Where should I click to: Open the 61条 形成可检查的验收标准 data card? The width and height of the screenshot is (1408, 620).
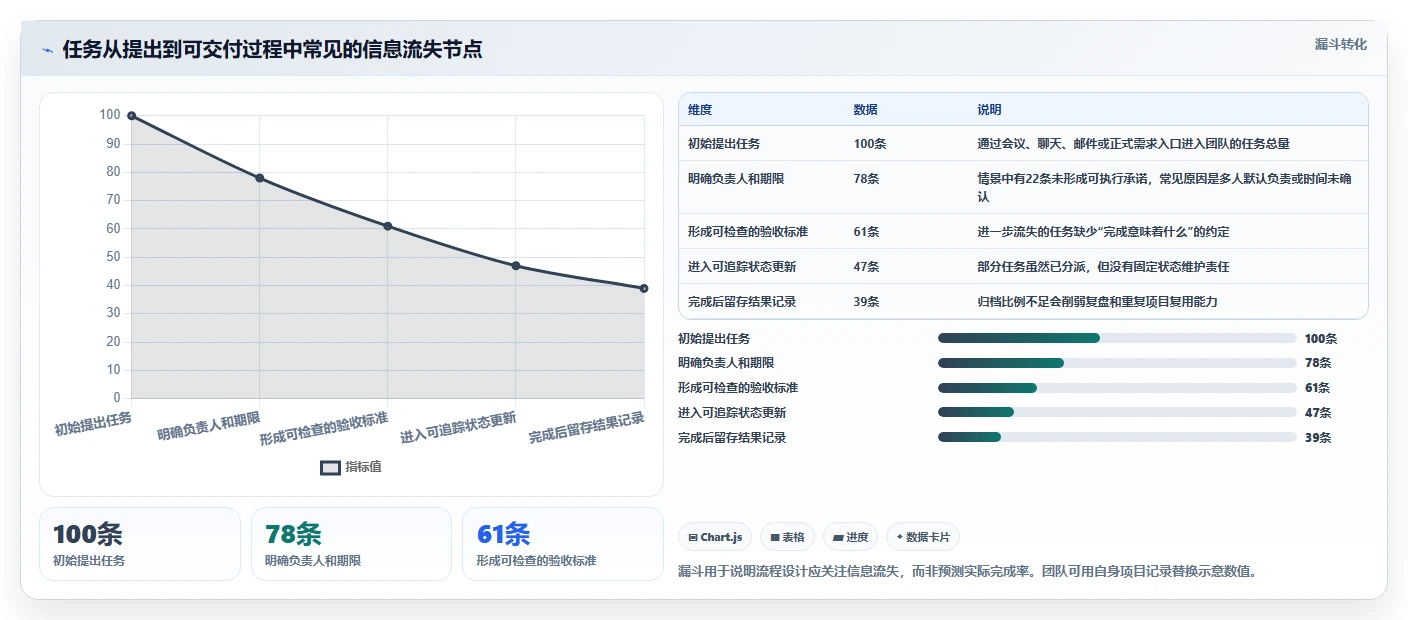click(x=563, y=544)
